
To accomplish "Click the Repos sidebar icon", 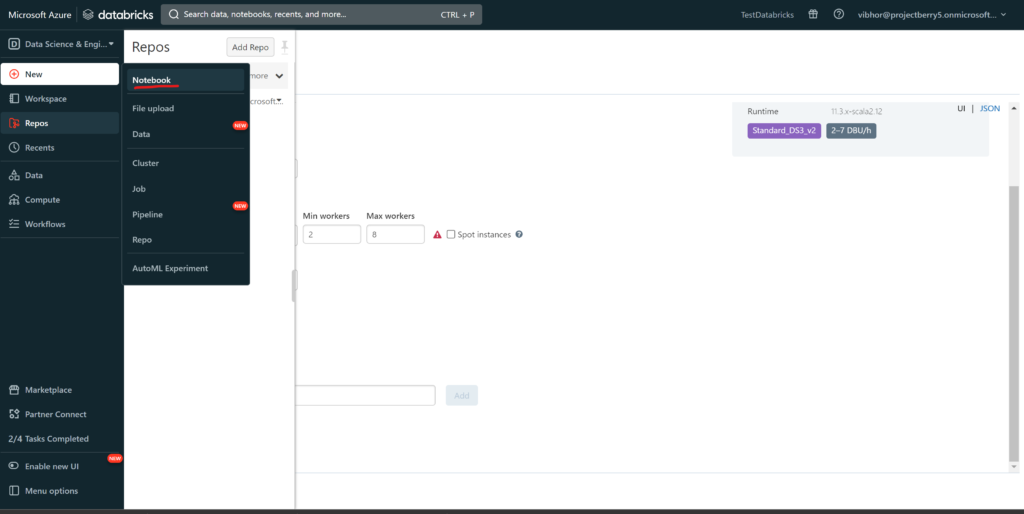I will point(14,123).
